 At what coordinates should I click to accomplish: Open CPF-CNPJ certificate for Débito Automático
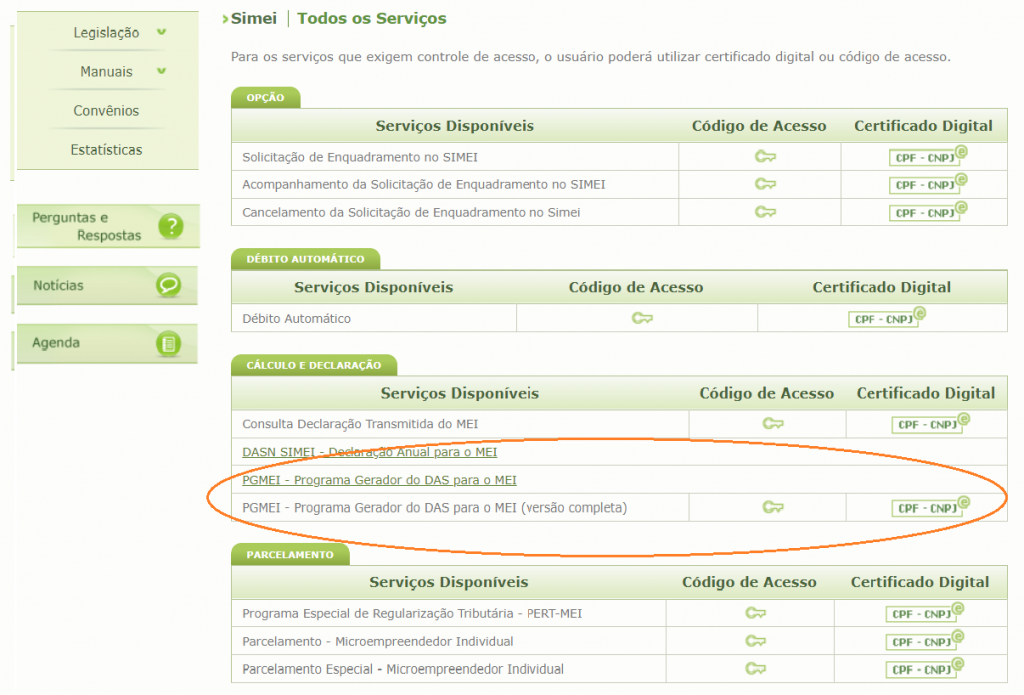tap(886, 318)
